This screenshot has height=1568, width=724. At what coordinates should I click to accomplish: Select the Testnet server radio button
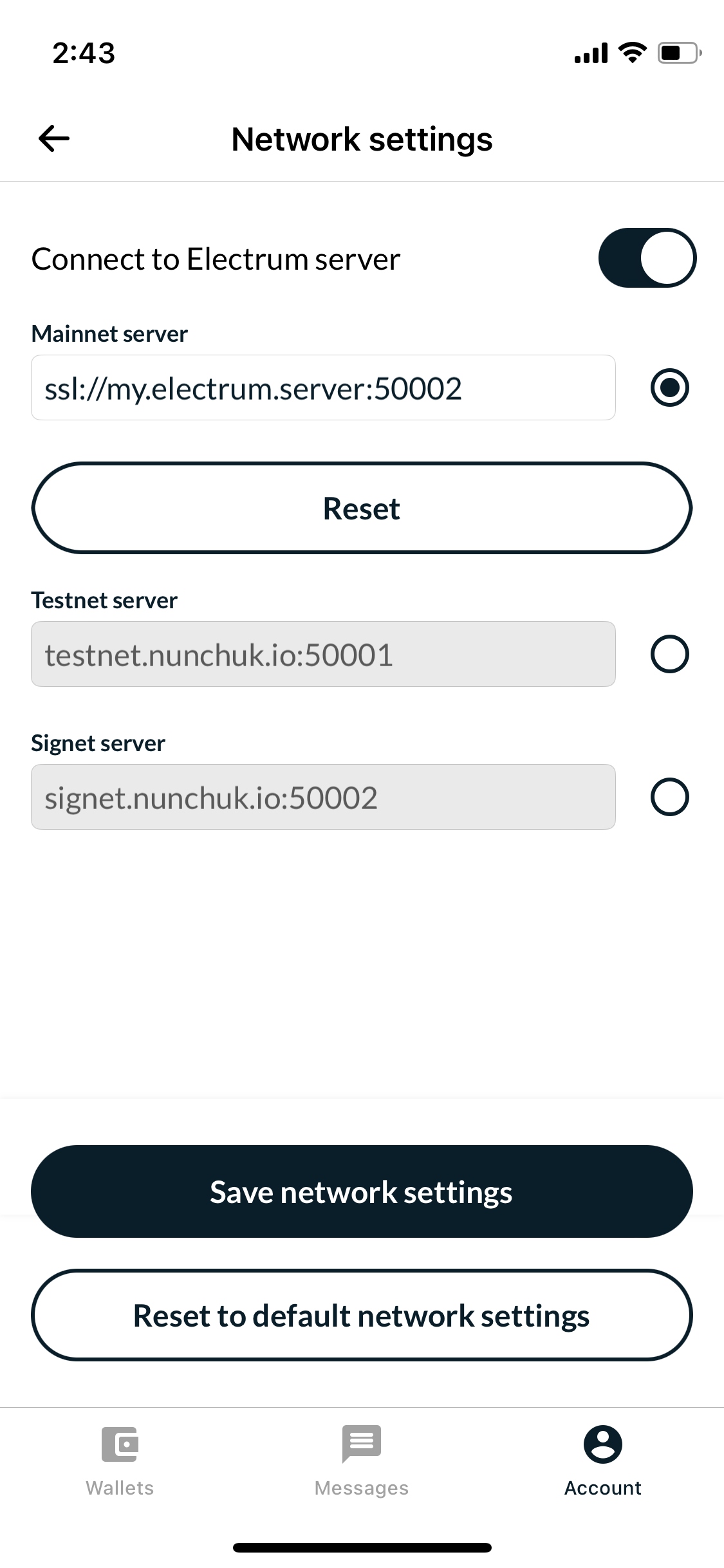pyautogui.click(x=669, y=654)
